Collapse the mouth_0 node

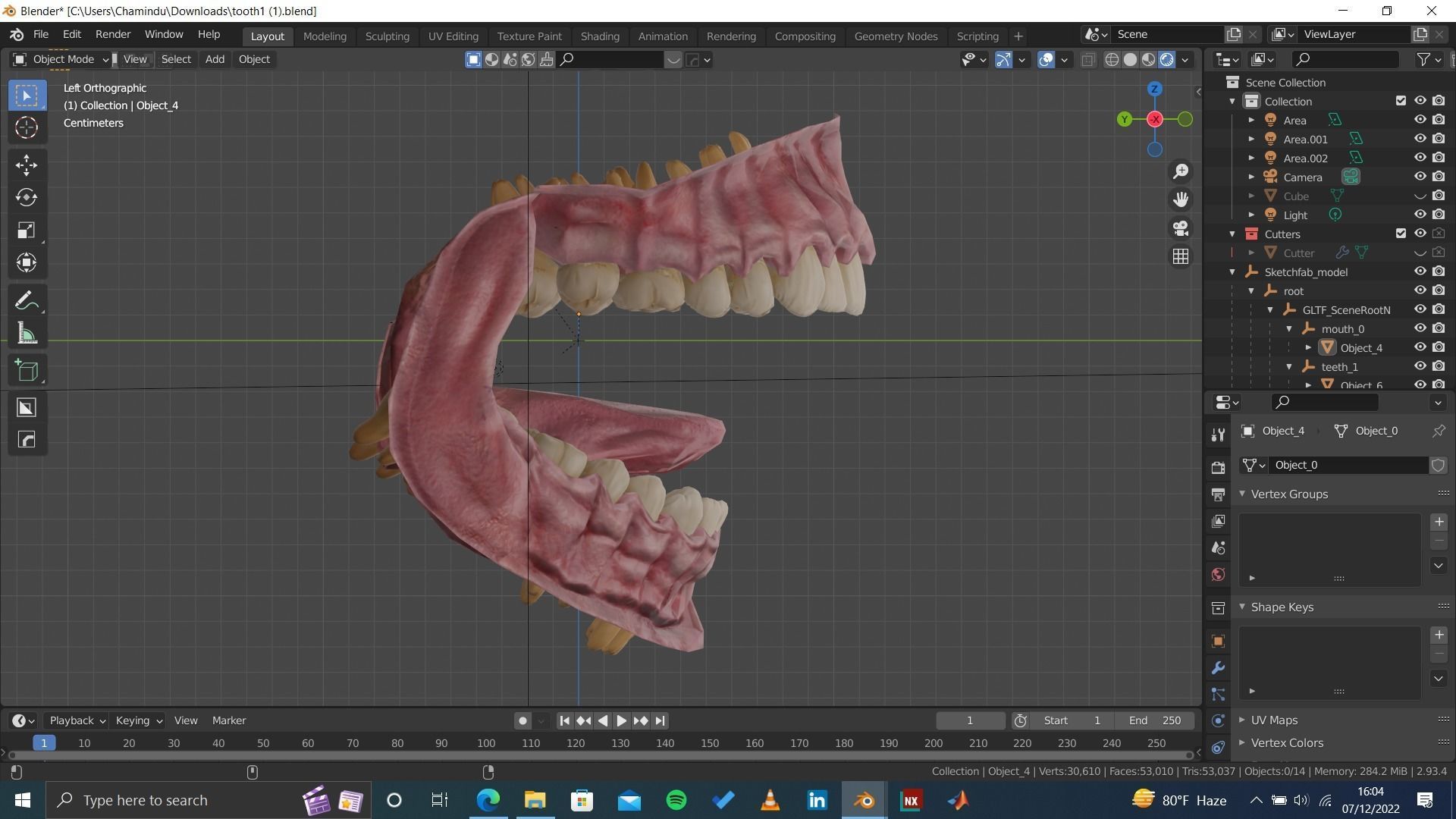pos(1289,328)
